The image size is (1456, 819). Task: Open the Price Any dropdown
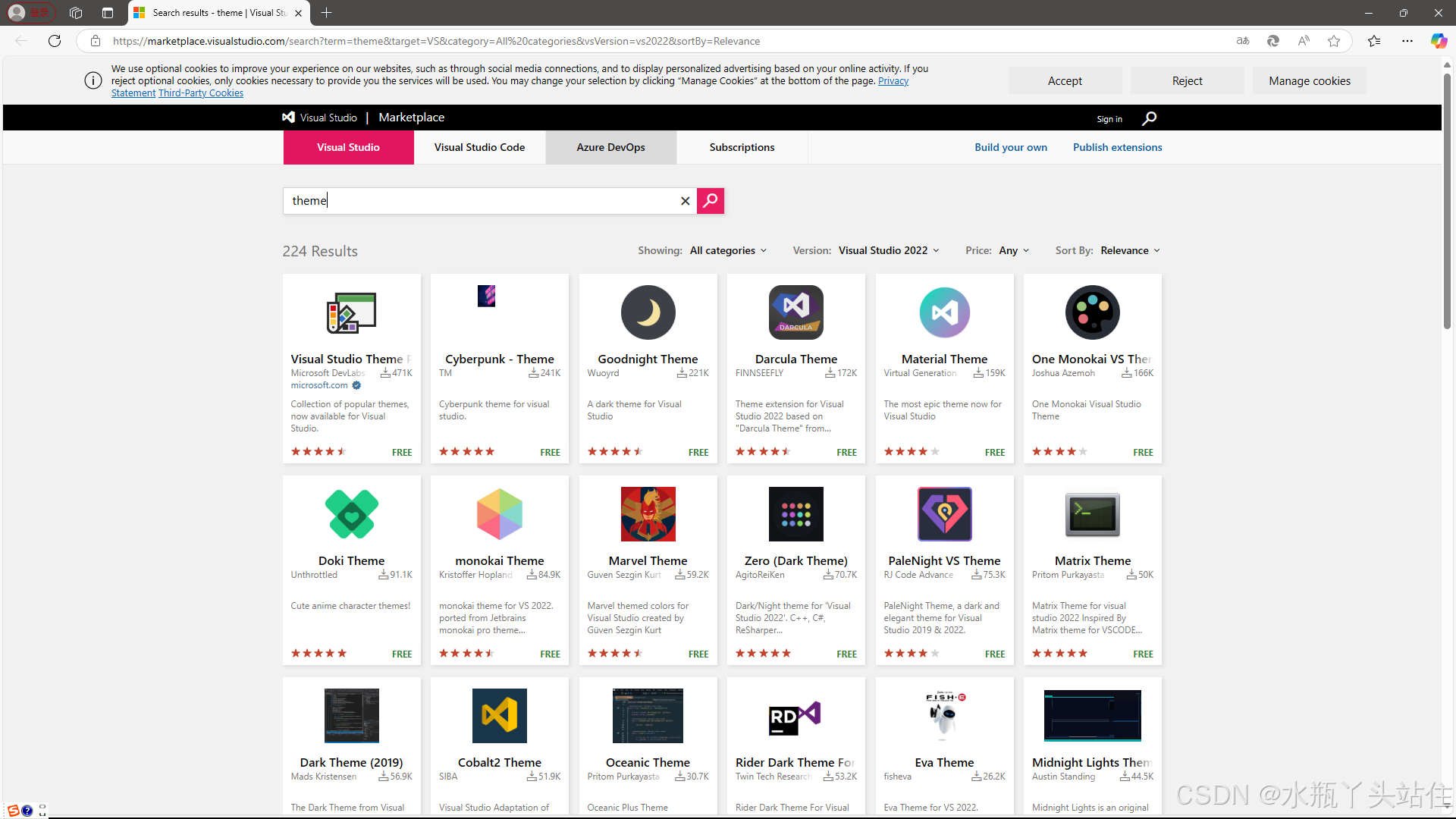point(1013,250)
